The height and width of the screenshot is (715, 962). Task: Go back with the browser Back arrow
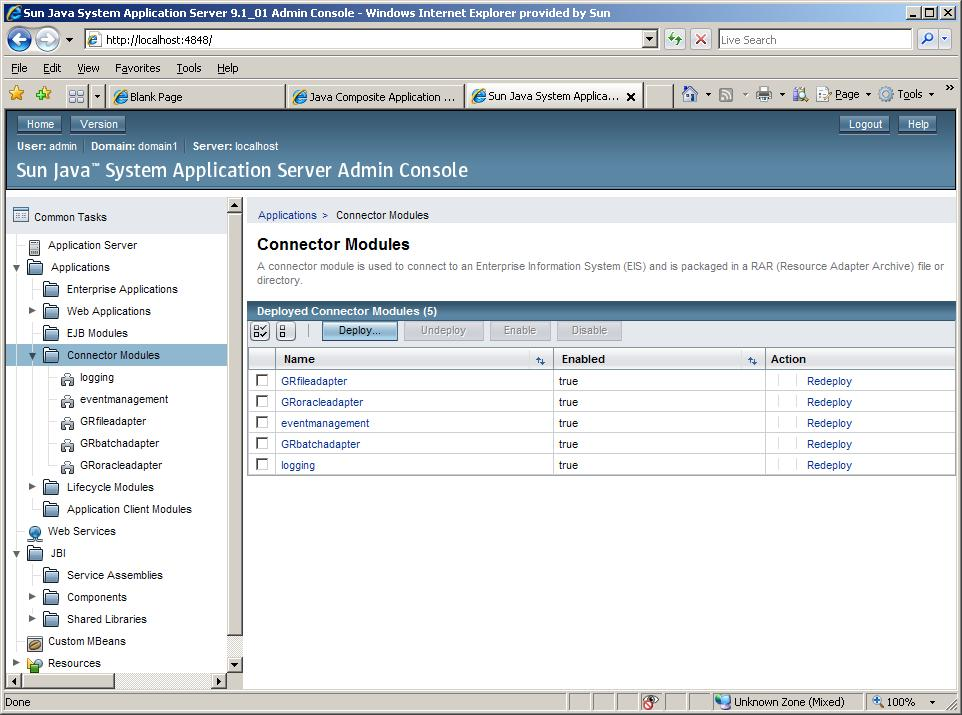[19, 40]
